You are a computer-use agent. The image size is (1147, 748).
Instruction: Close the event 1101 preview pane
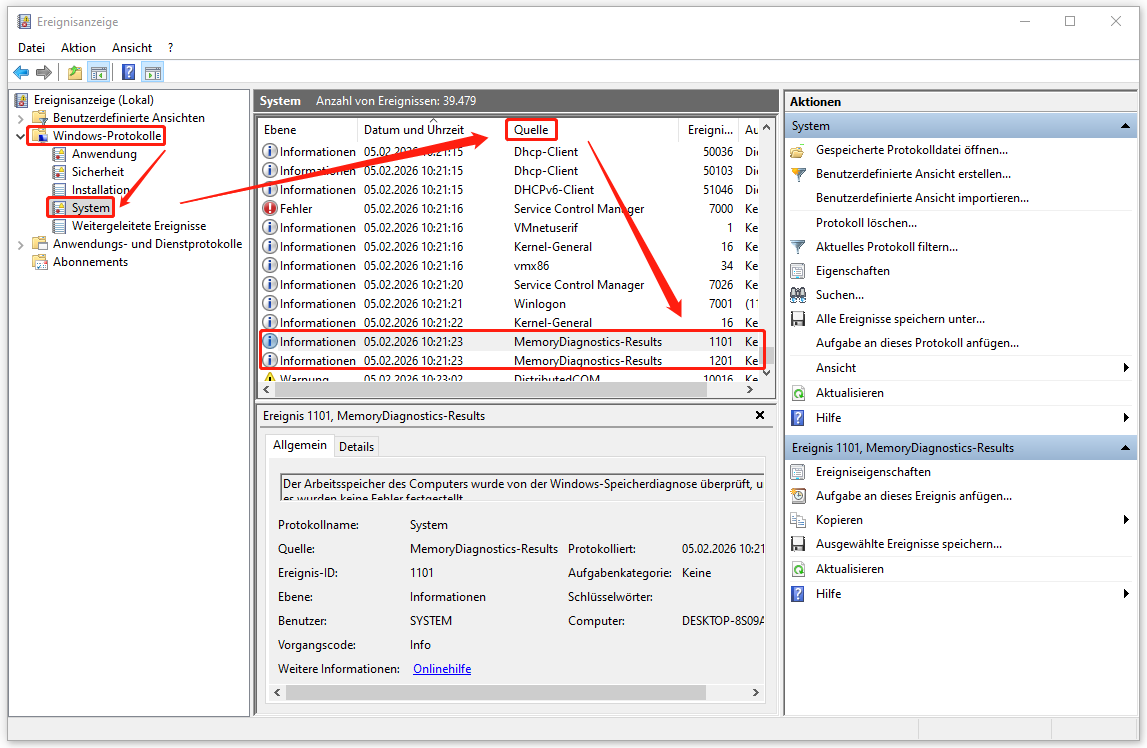click(x=759, y=415)
